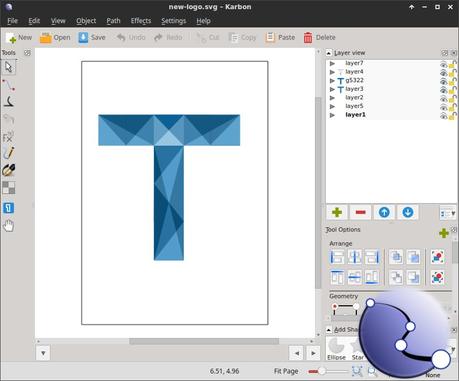Activate the Artistic Text tool
The image size is (459, 381).
(x=9, y=208)
